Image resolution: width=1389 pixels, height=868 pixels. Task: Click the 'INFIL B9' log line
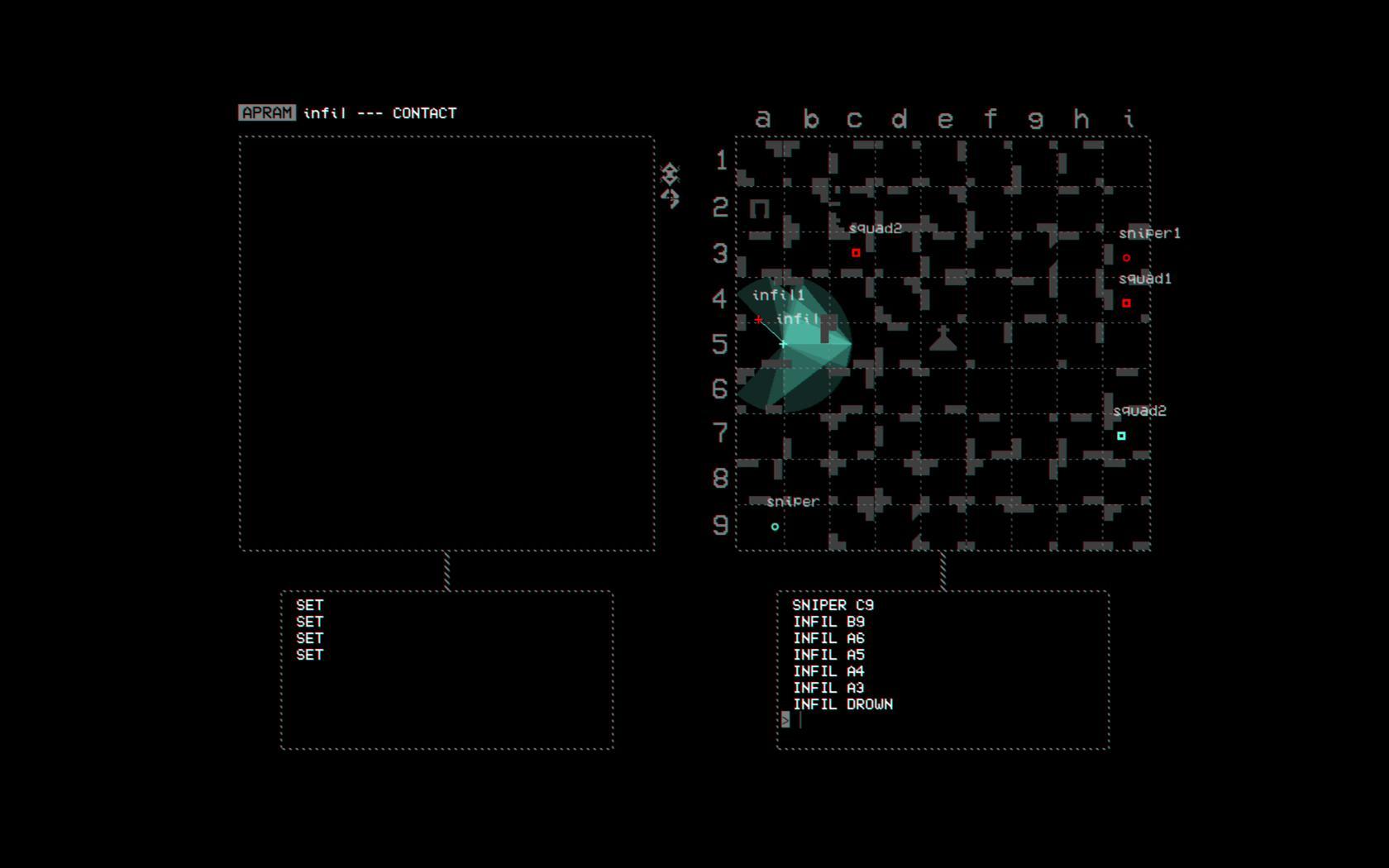point(828,622)
